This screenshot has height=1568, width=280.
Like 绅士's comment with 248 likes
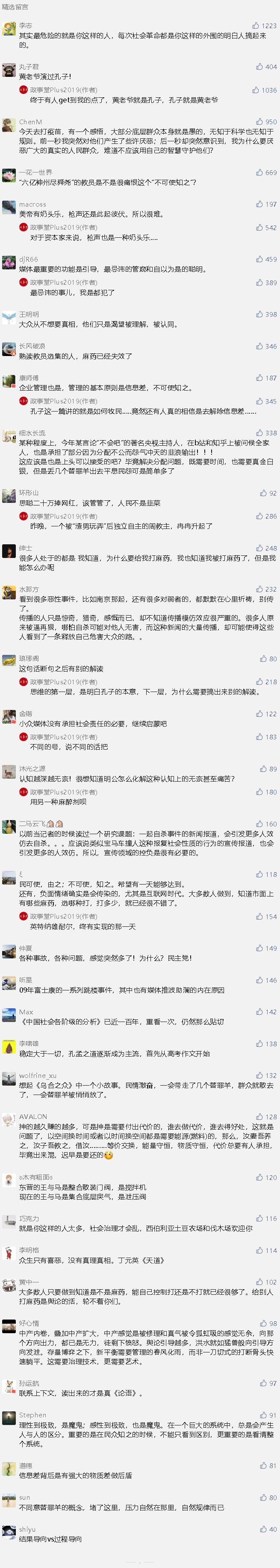[x=266, y=549]
